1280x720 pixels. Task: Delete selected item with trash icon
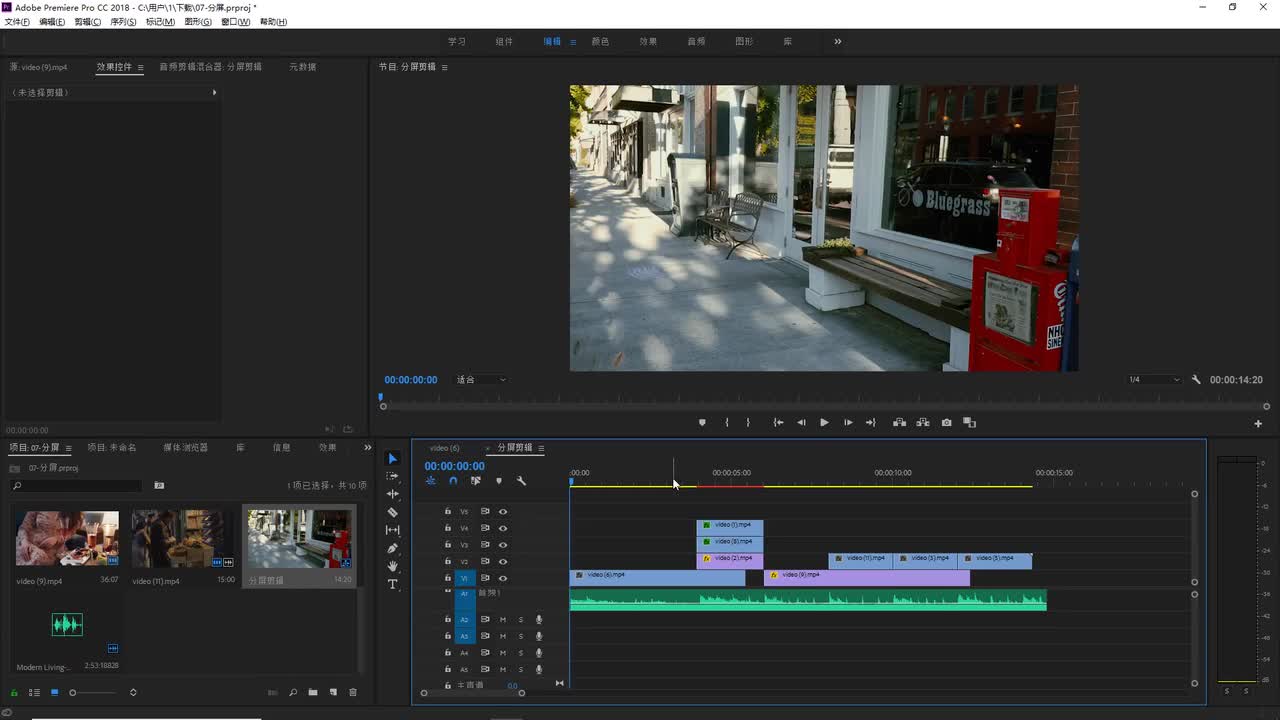tap(352, 692)
